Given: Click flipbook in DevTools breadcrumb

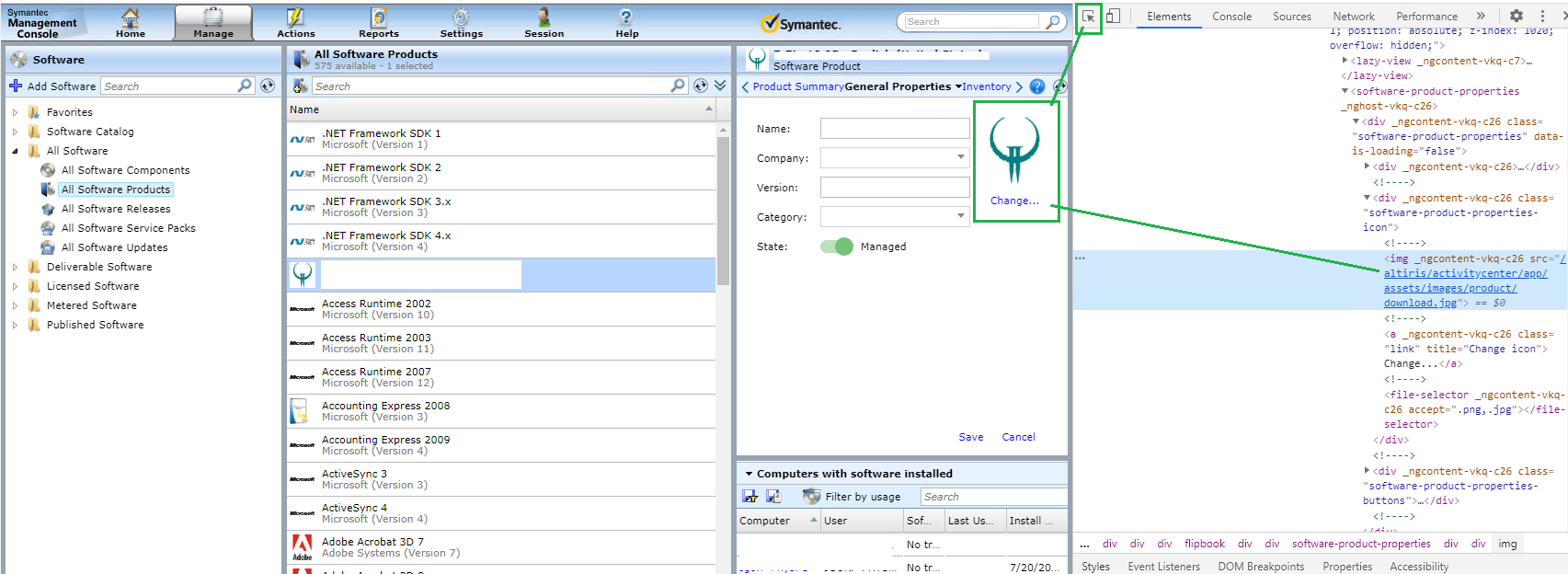Looking at the screenshot, I should pyautogui.click(x=1205, y=544).
